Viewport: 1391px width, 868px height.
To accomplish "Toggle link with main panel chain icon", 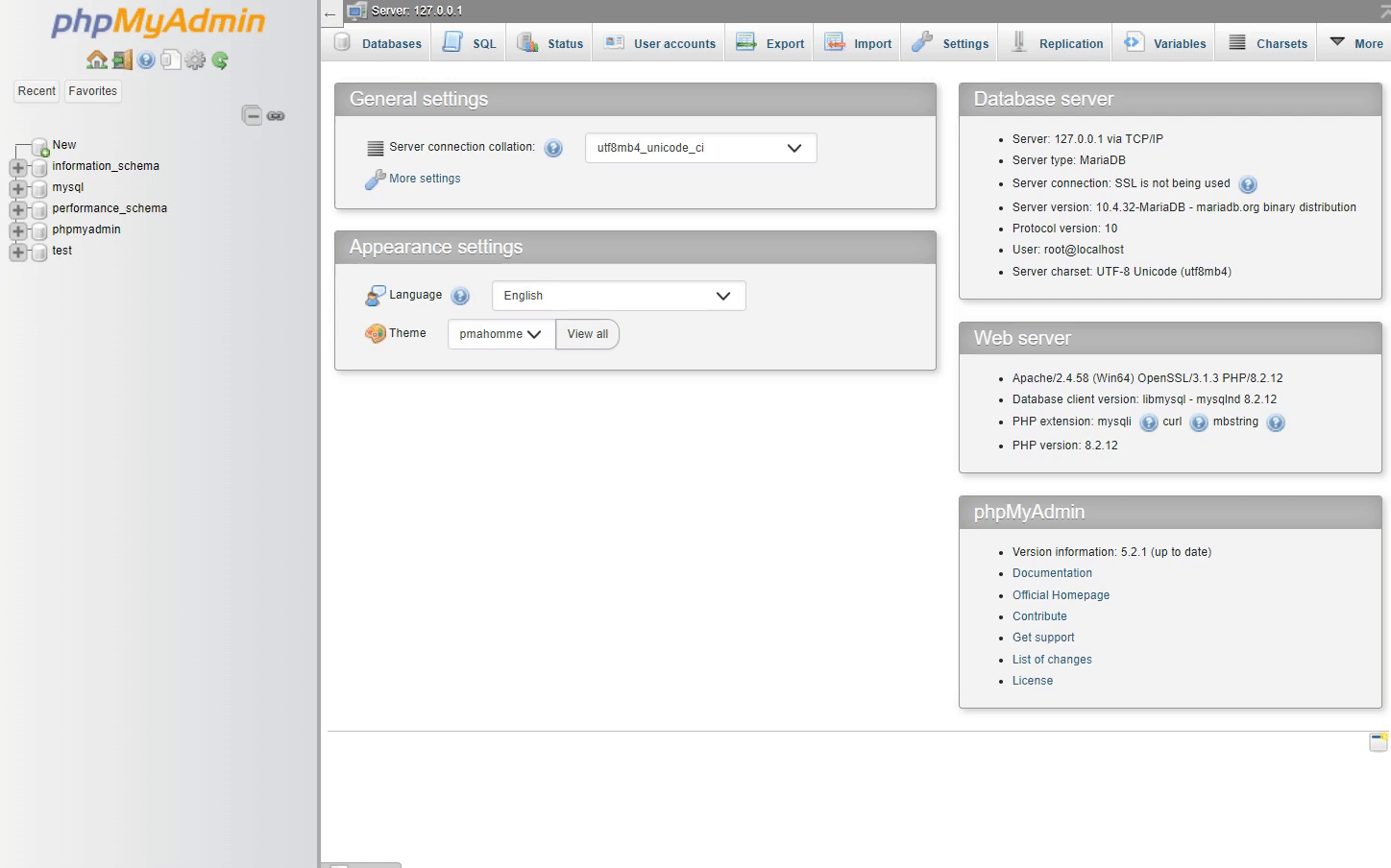I will point(276,115).
